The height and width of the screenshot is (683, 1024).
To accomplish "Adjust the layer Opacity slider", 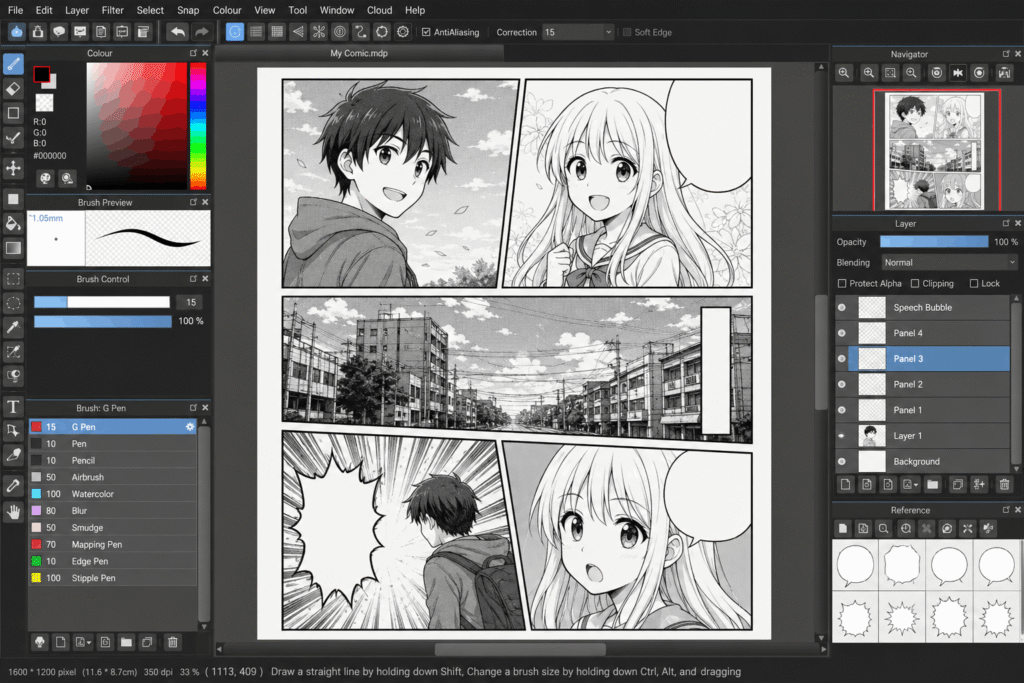I will tap(934, 242).
